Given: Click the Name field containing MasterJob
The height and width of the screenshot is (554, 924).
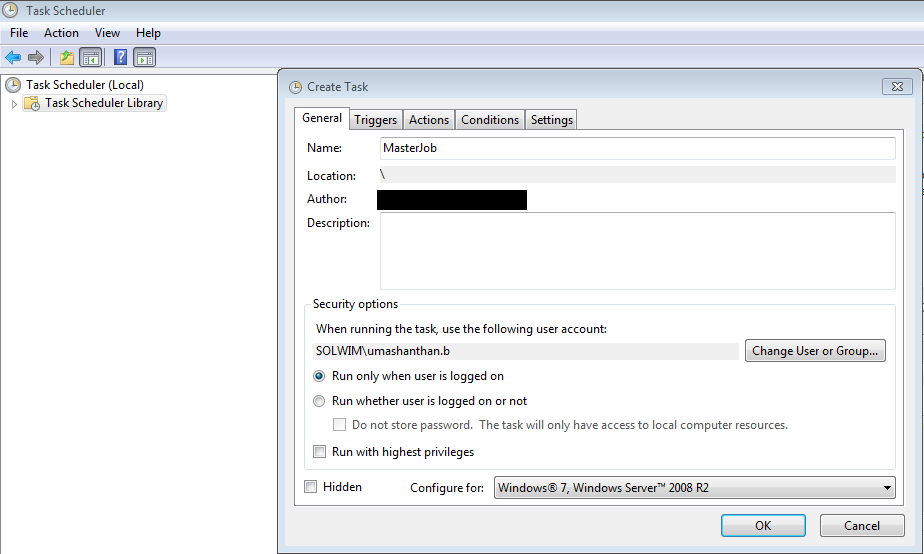Looking at the screenshot, I should (x=638, y=149).
